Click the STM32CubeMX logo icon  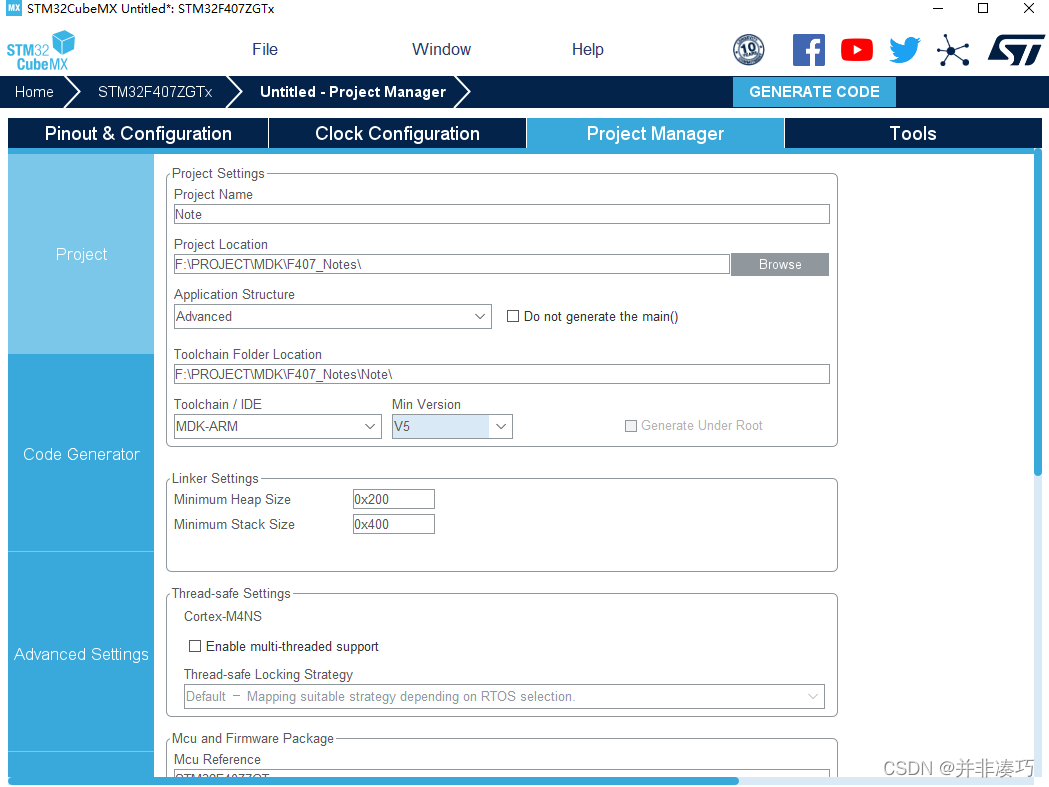coord(40,51)
